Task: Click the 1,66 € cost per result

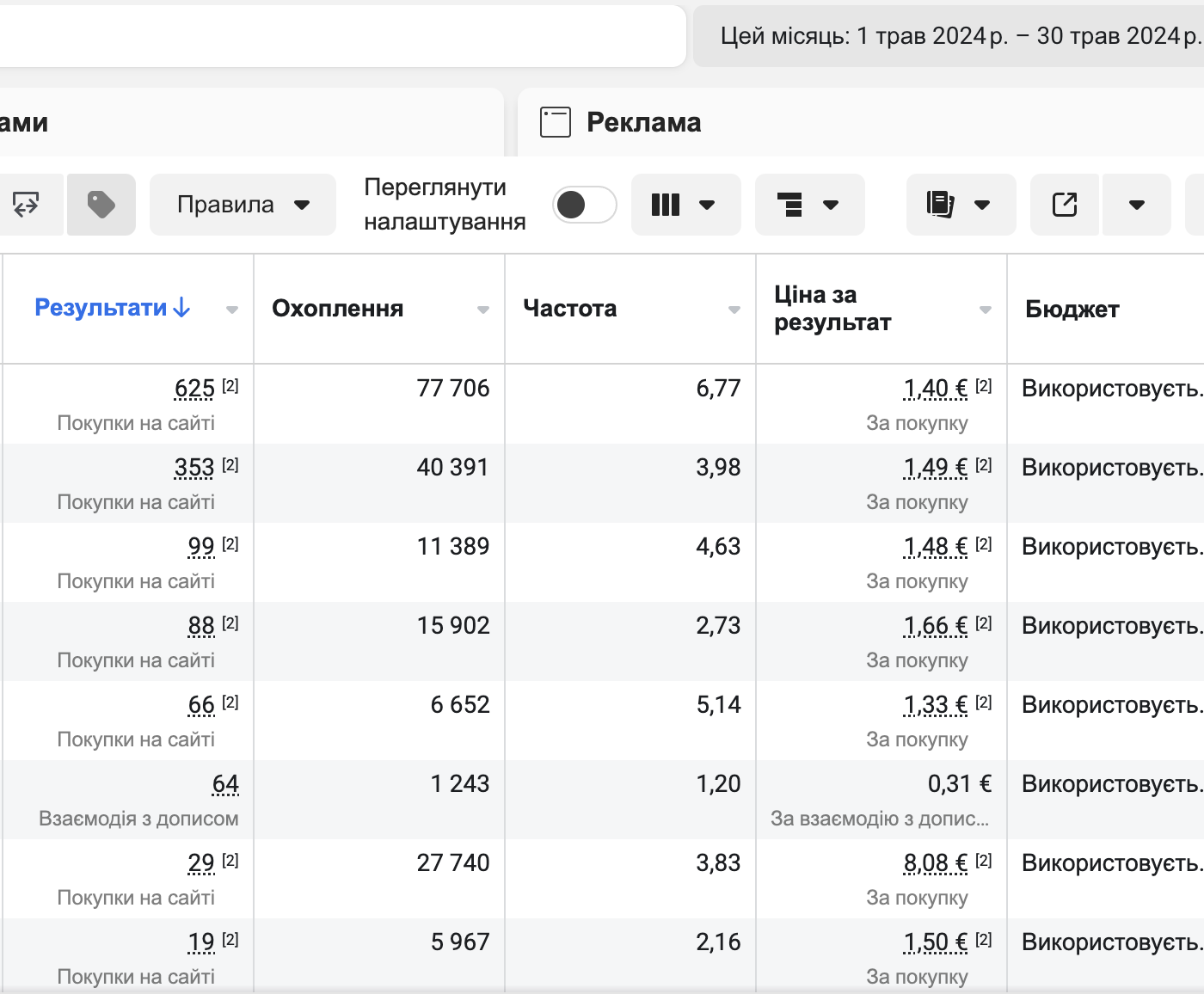Action: pos(936,626)
